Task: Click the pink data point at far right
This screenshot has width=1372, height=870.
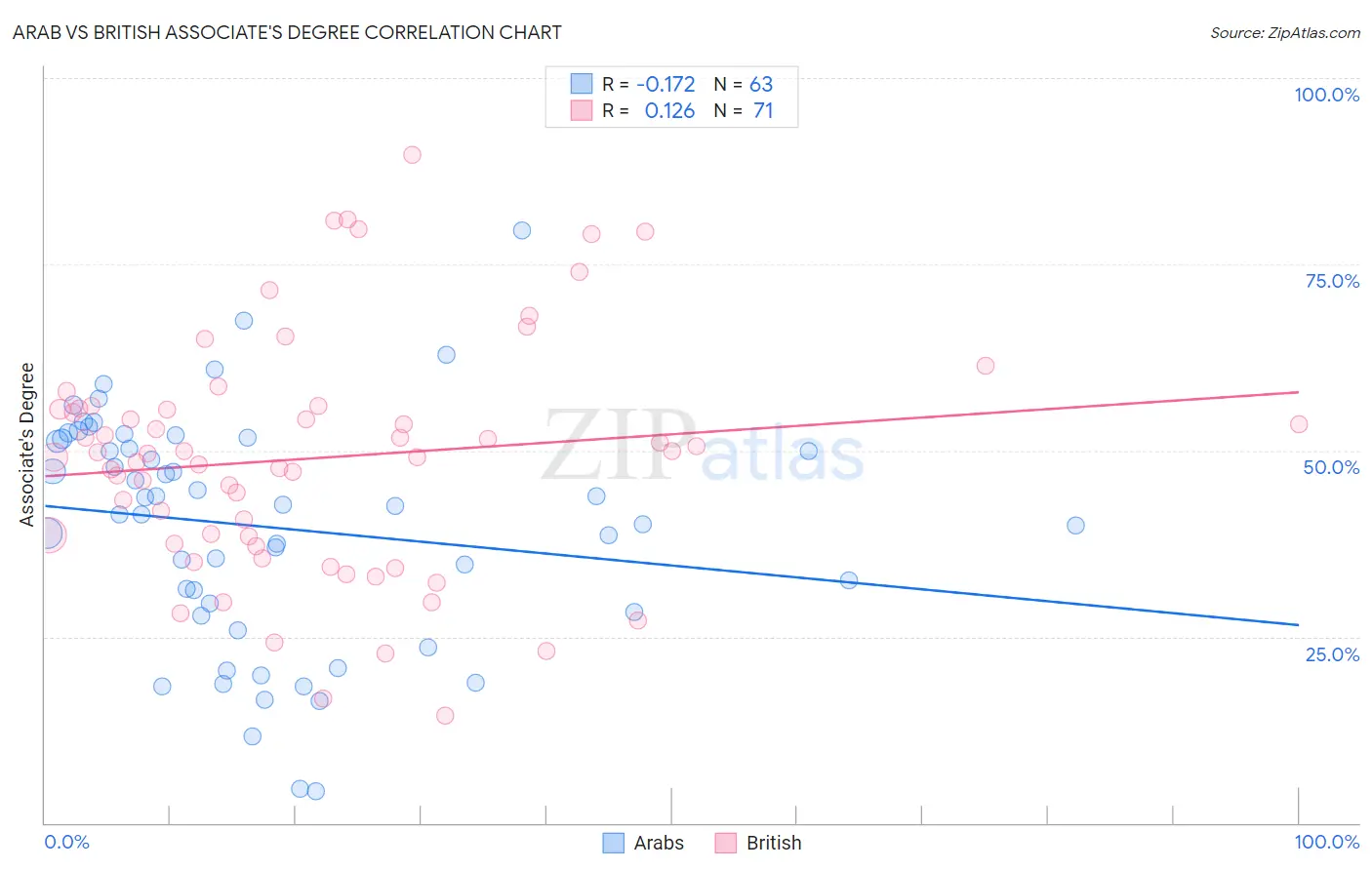Action: (x=1299, y=424)
